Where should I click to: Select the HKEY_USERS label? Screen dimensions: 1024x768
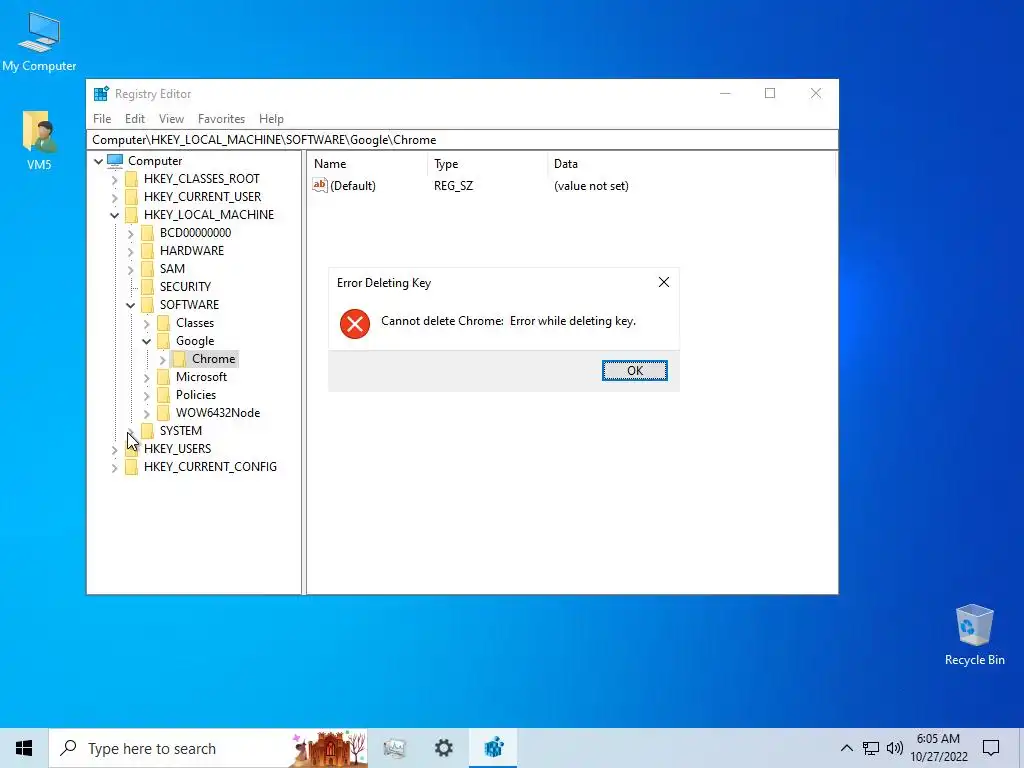click(178, 449)
